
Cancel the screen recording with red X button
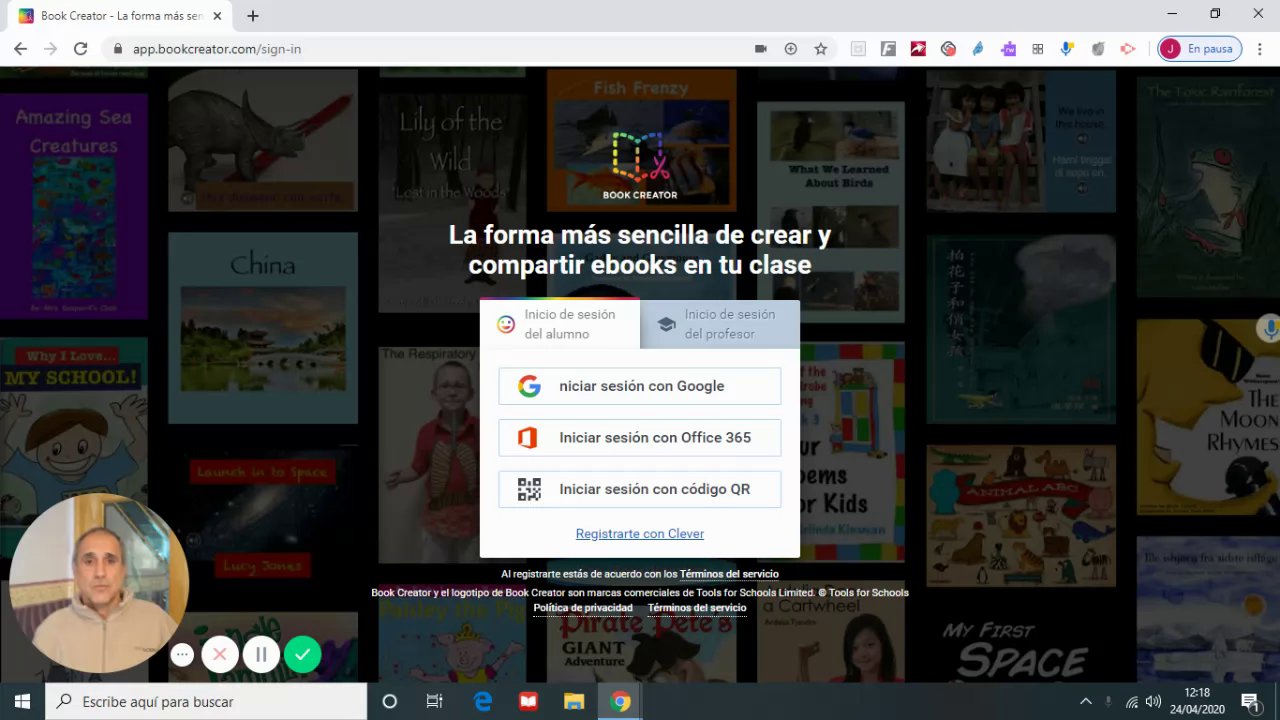pyautogui.click(x=220, y=655)
